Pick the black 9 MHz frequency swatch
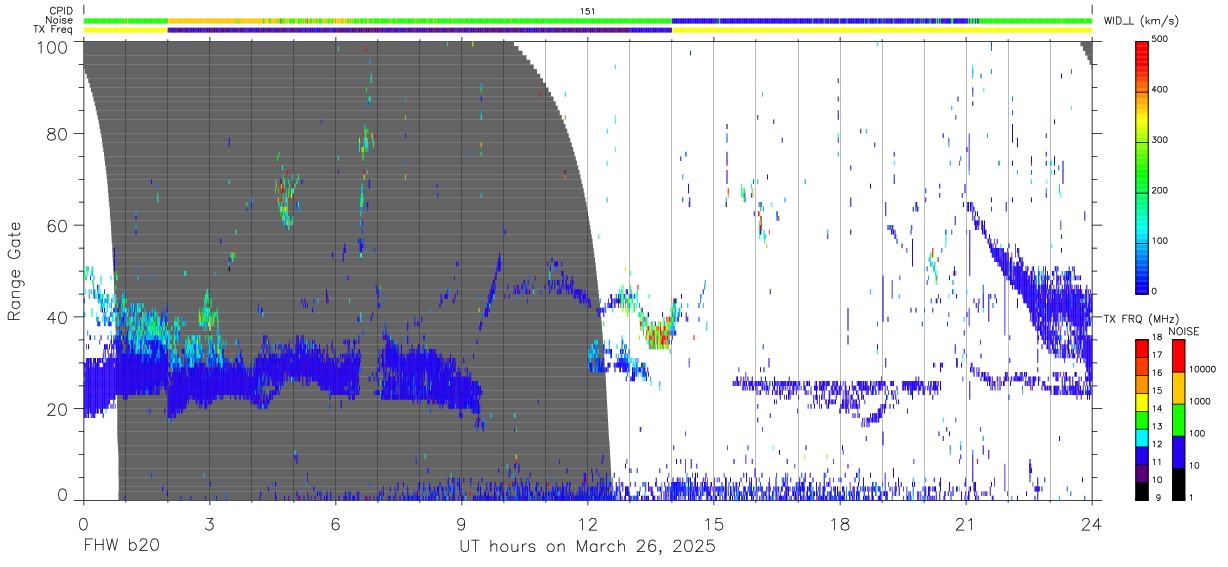This screenshot has height=567, width=1228. click(1141, 492)
